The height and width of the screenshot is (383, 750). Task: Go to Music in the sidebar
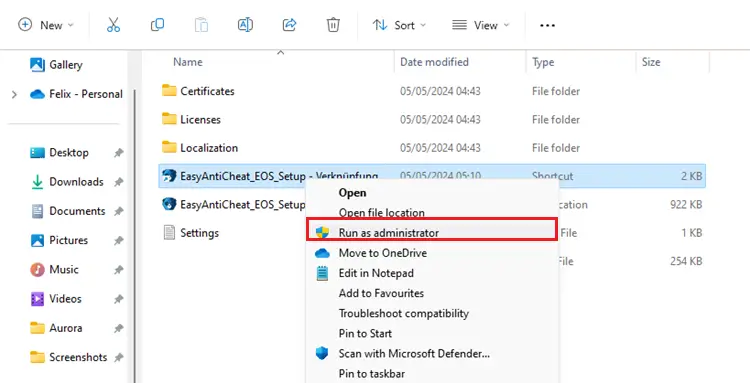54,269
